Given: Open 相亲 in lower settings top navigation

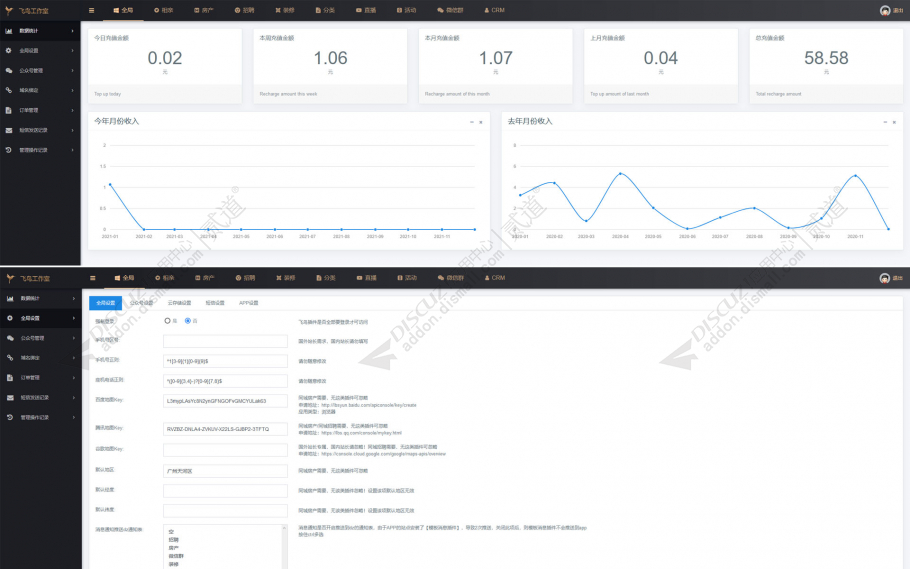Looking at the screenshot, I should click(x=165, y=278).
